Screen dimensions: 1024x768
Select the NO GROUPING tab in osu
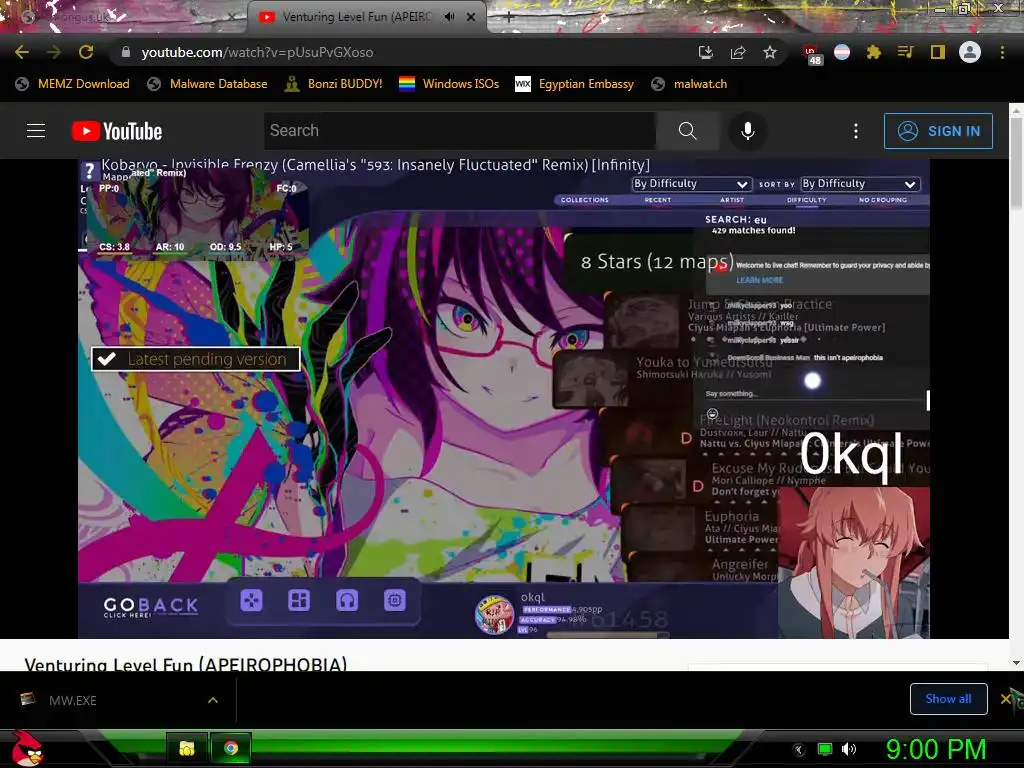click(883, 200)
